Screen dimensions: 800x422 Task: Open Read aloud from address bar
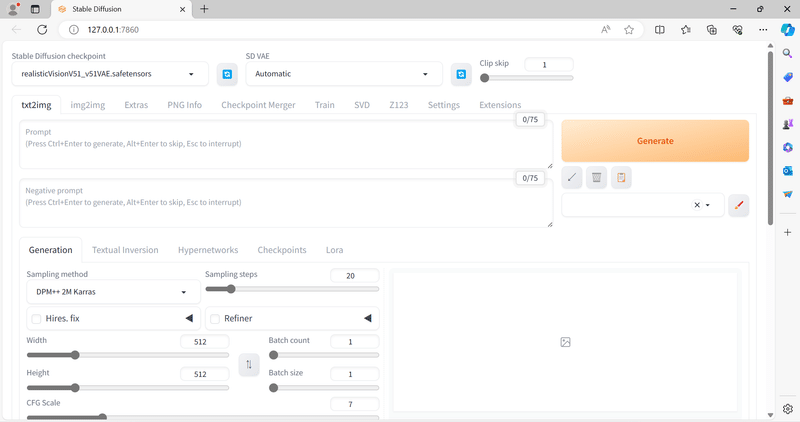tap(606, 30)
